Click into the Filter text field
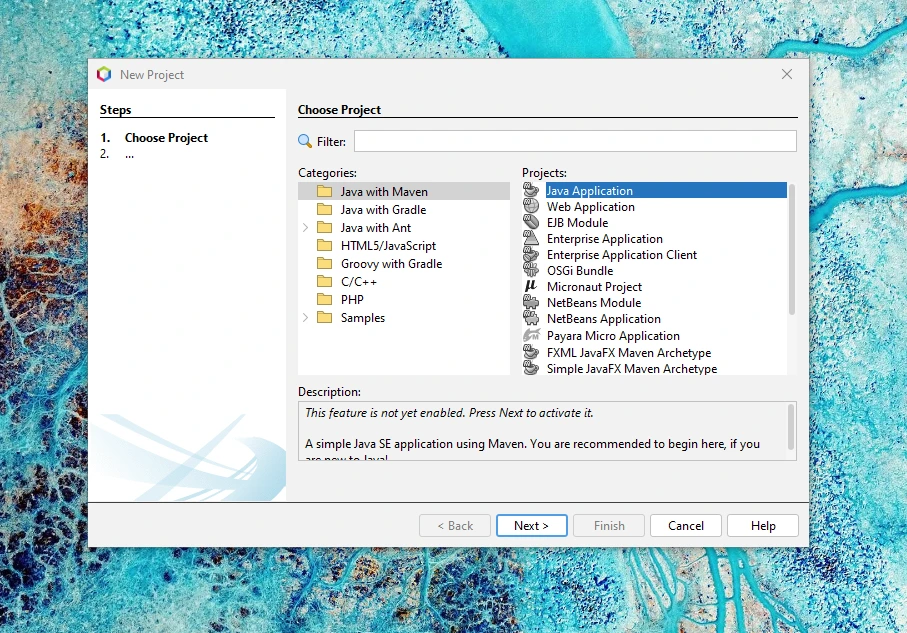907x633 pixels. click(x=575, y=141)
